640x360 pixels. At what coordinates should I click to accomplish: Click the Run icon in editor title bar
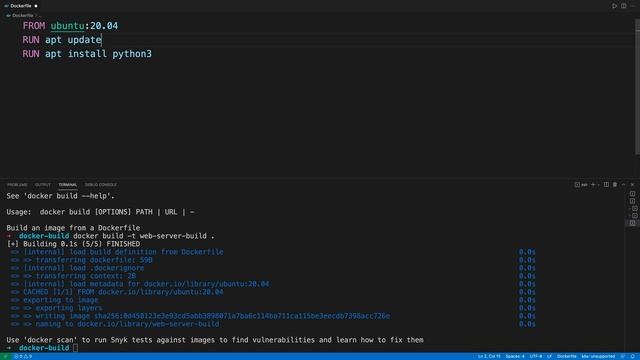pyautogui.click(x=614, y=6)
